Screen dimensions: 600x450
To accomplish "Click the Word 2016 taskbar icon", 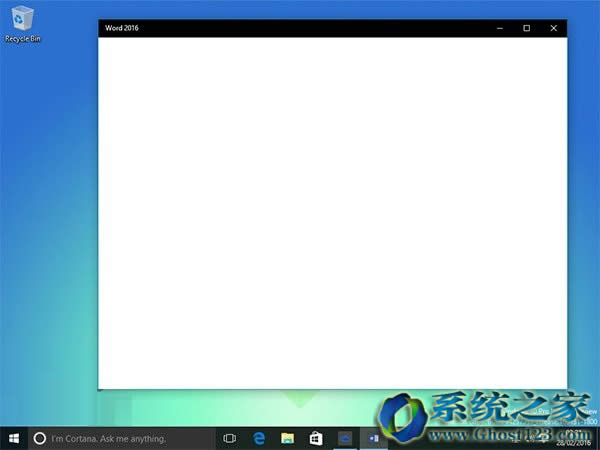I will click(374, 438).
